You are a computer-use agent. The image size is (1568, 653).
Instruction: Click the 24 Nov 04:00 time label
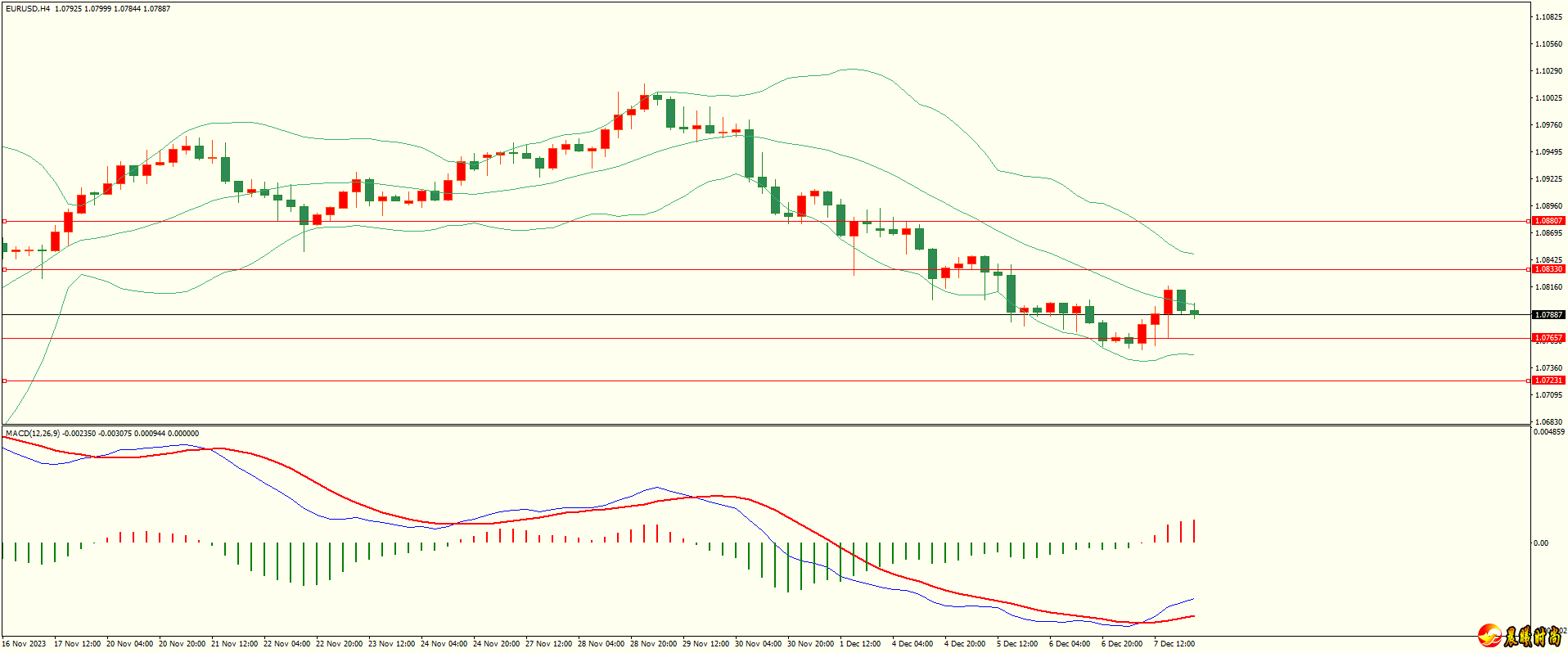click(444, 644)
